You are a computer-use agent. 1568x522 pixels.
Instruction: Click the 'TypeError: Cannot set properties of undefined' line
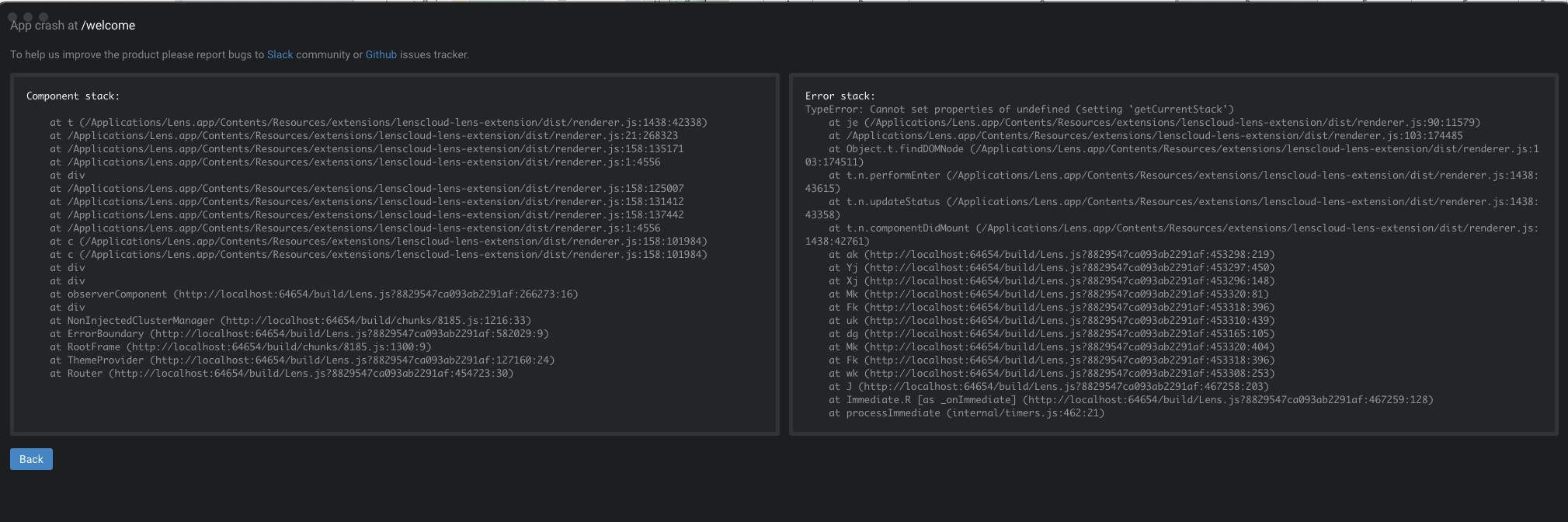1020,110
